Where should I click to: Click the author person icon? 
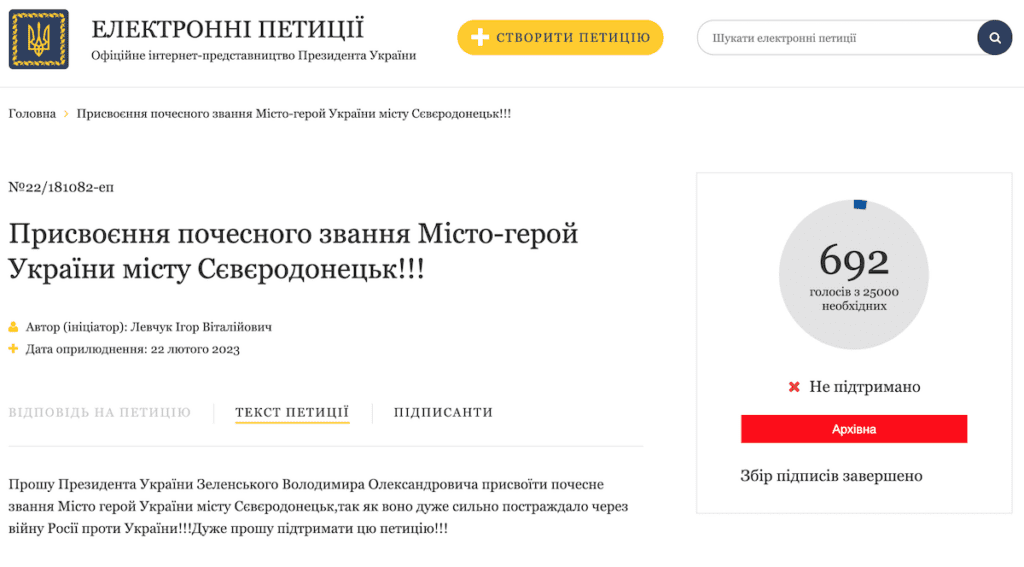[x=13, y=327]
